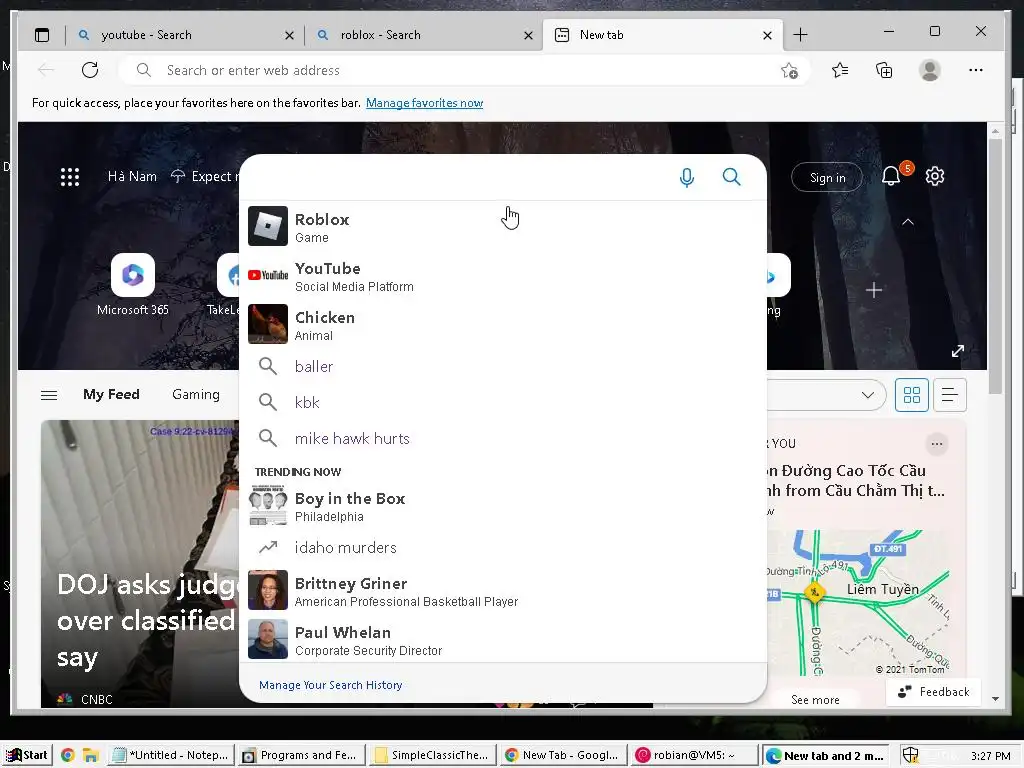The height and width of the screenshot is (768, 1024).
Task: Select the Chicken Animal suggestion
Action: [503, 325]
